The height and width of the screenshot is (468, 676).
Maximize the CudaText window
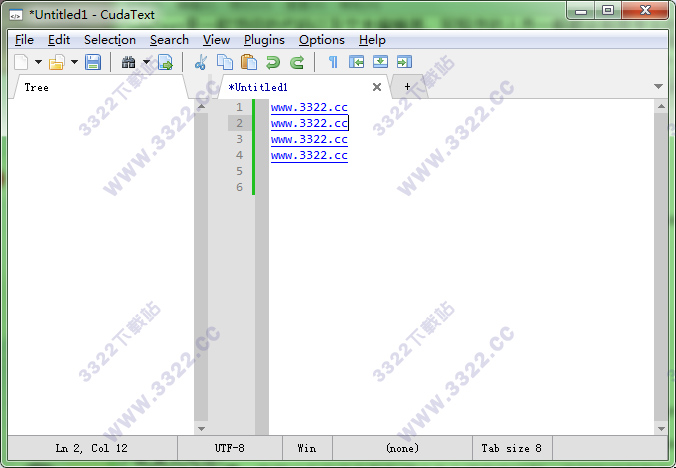point(608,11)
